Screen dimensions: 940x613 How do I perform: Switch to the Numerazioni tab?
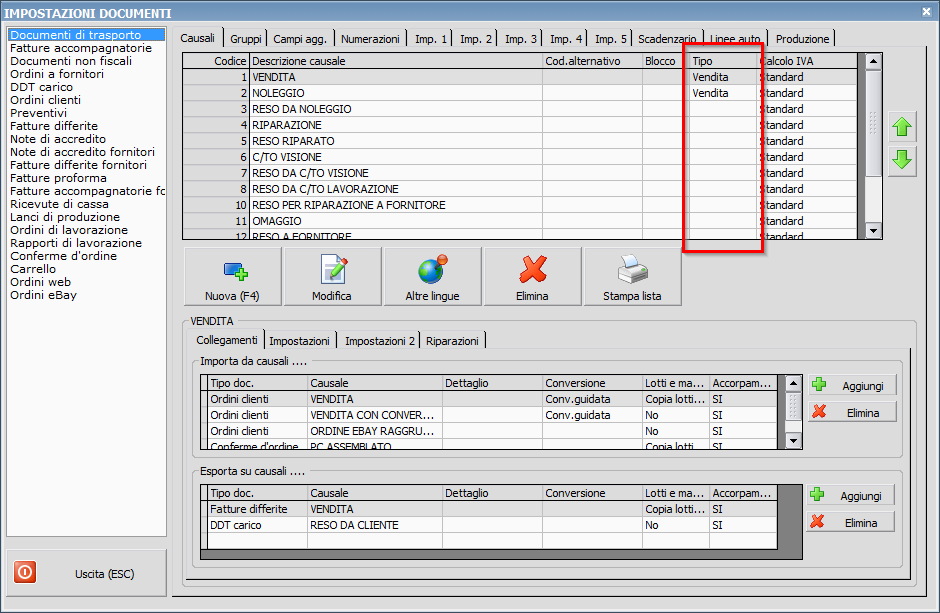[x=370, y=39]
